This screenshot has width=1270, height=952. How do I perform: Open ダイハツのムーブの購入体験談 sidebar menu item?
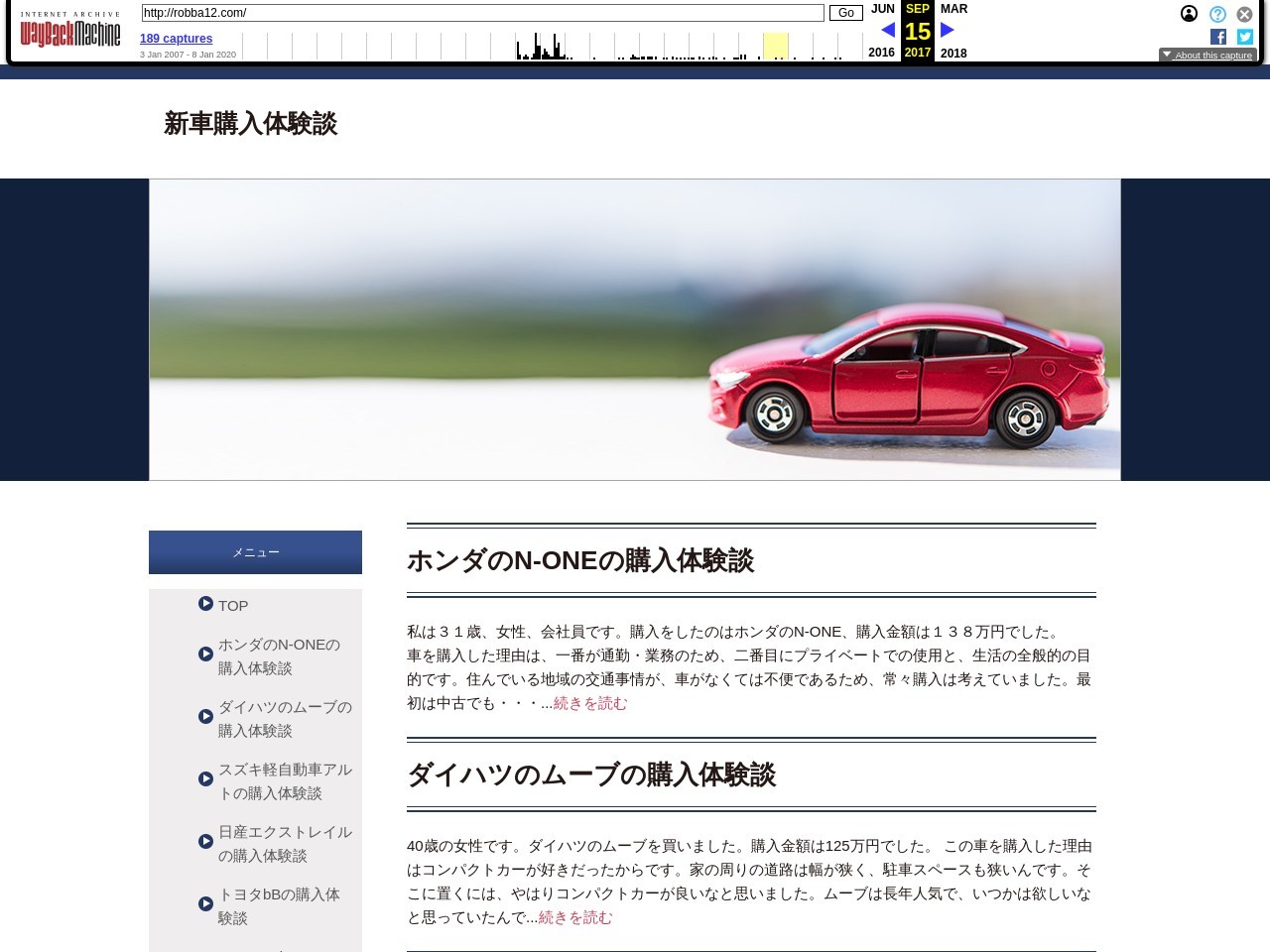[x=284, y=719]
